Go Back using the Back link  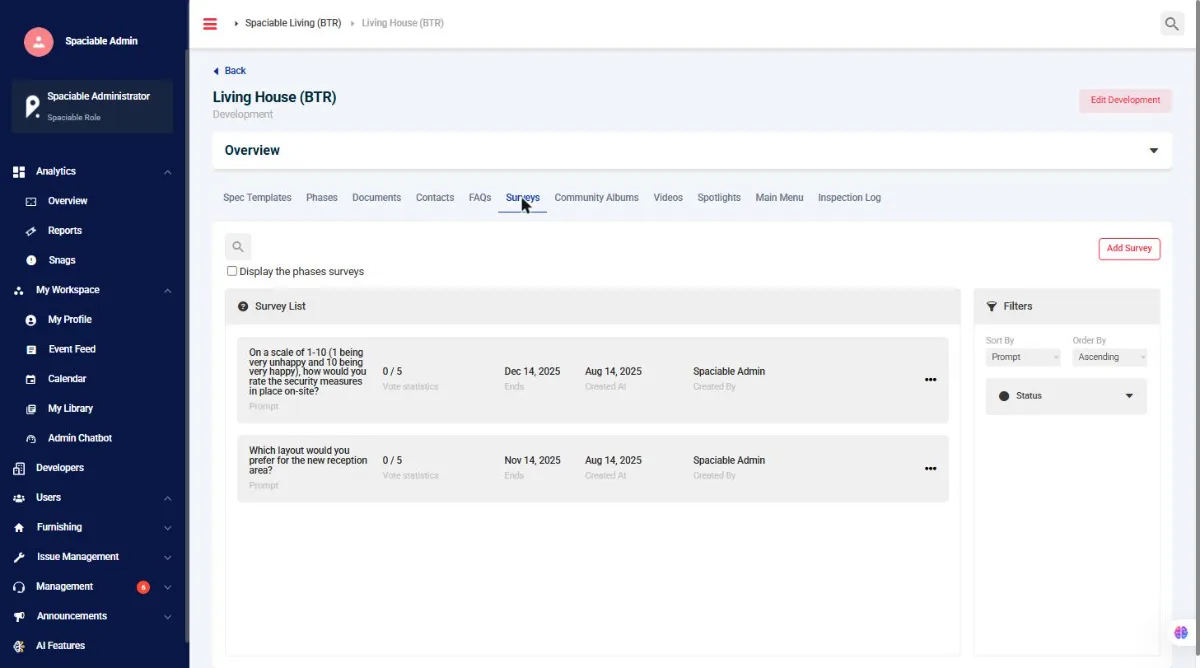(229, 71)
